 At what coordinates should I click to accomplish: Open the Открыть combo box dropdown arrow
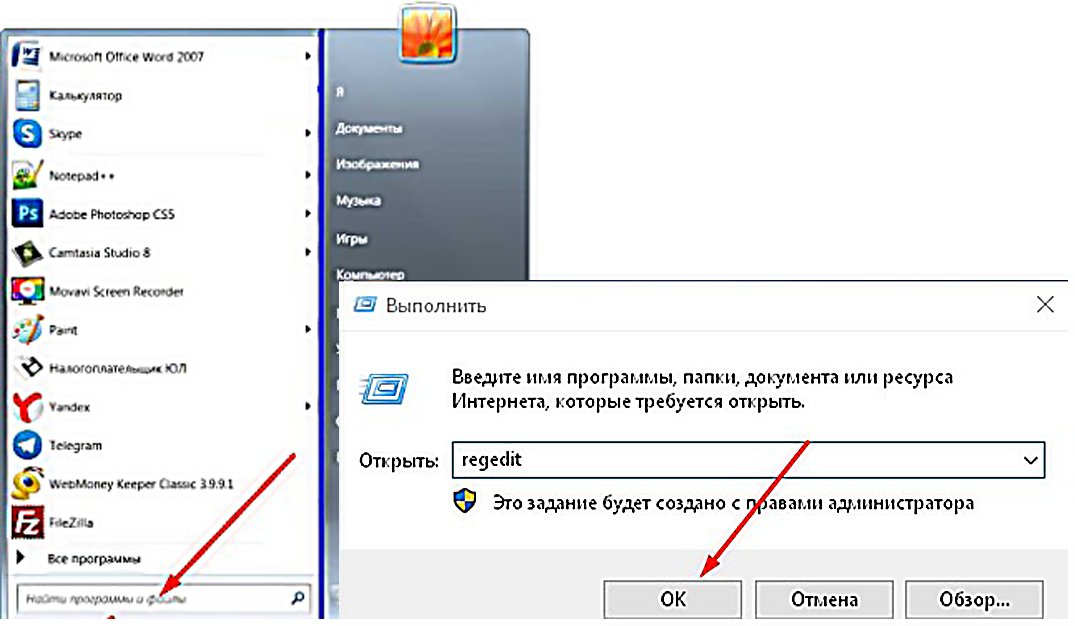click(1030, 460)
